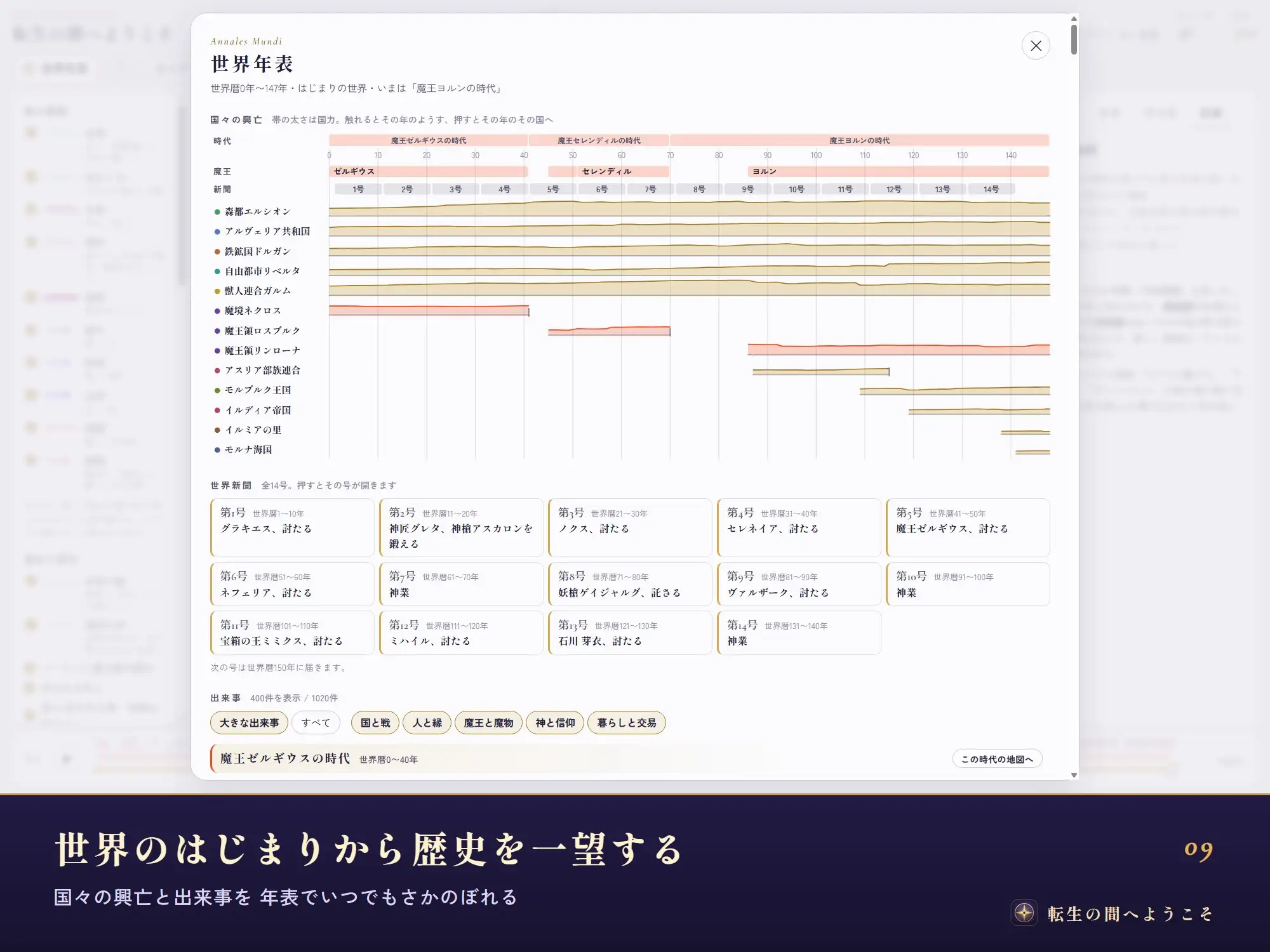
Task: Select the 自由都市リベルタ nation row label
Action: [262, 271]
